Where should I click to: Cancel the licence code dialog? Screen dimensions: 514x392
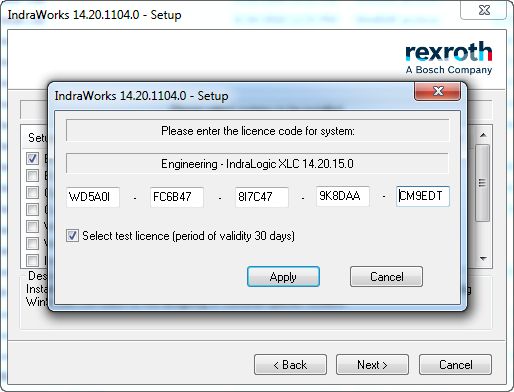point(386,277)
